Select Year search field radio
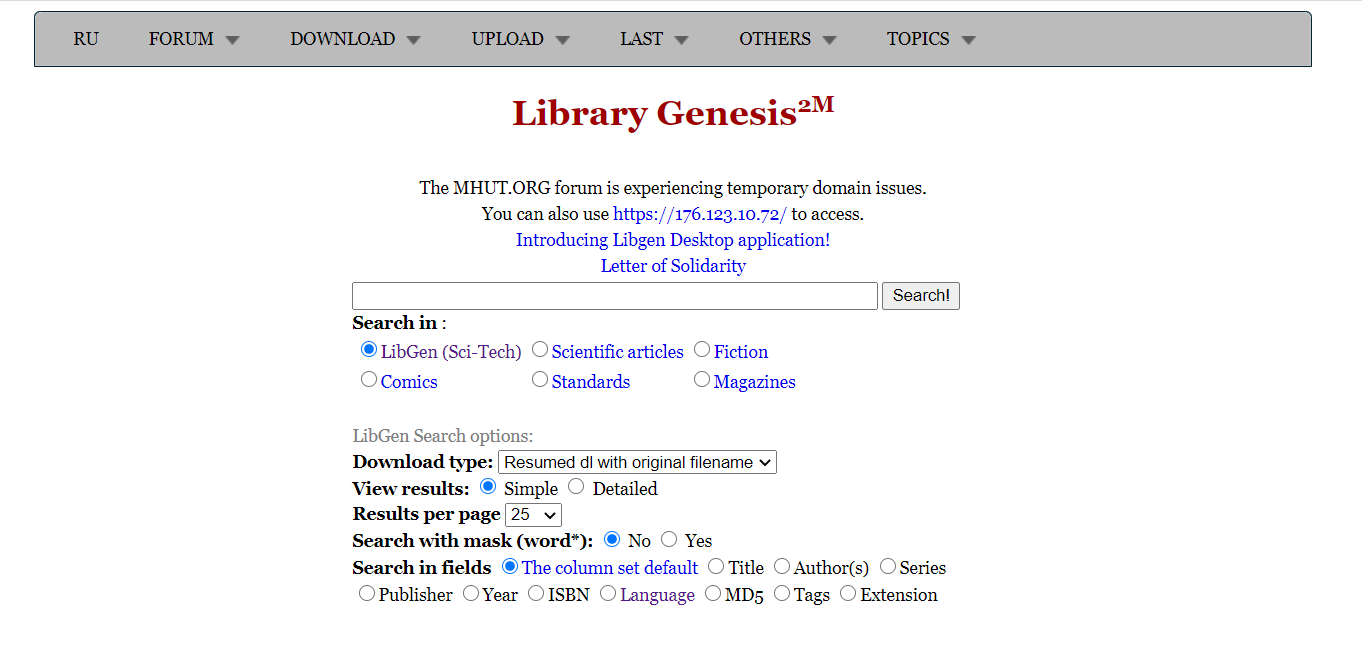 click(x=471, y=593)
